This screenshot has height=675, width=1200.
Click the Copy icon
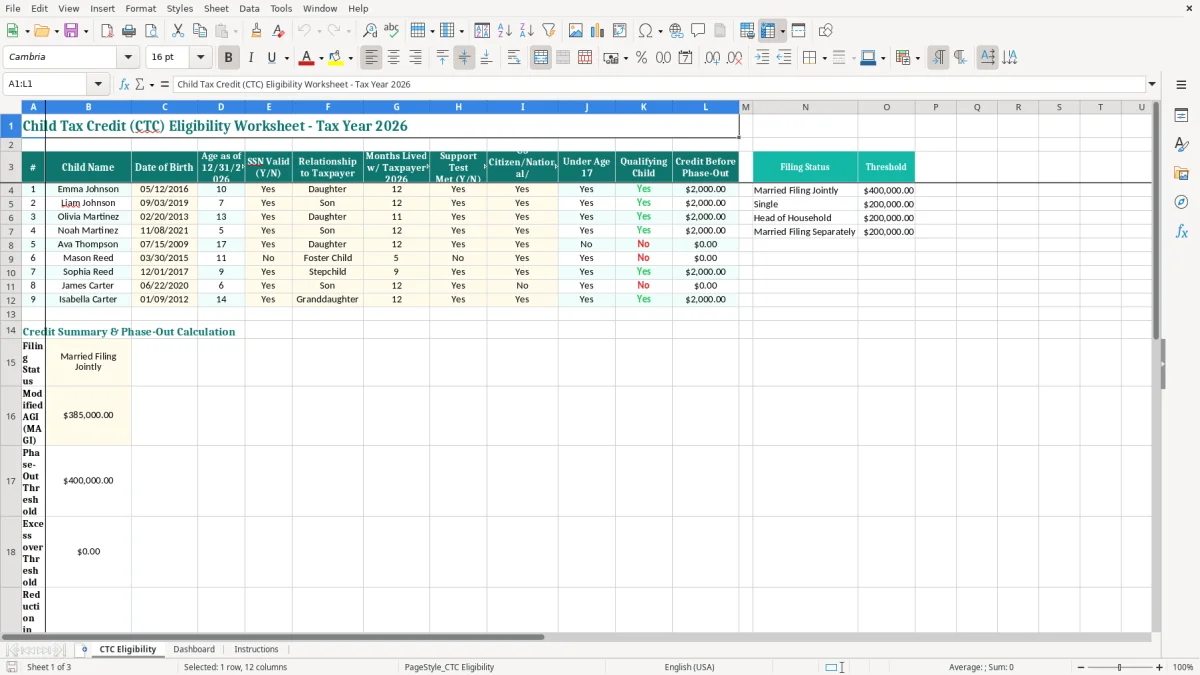coord(199,31)
